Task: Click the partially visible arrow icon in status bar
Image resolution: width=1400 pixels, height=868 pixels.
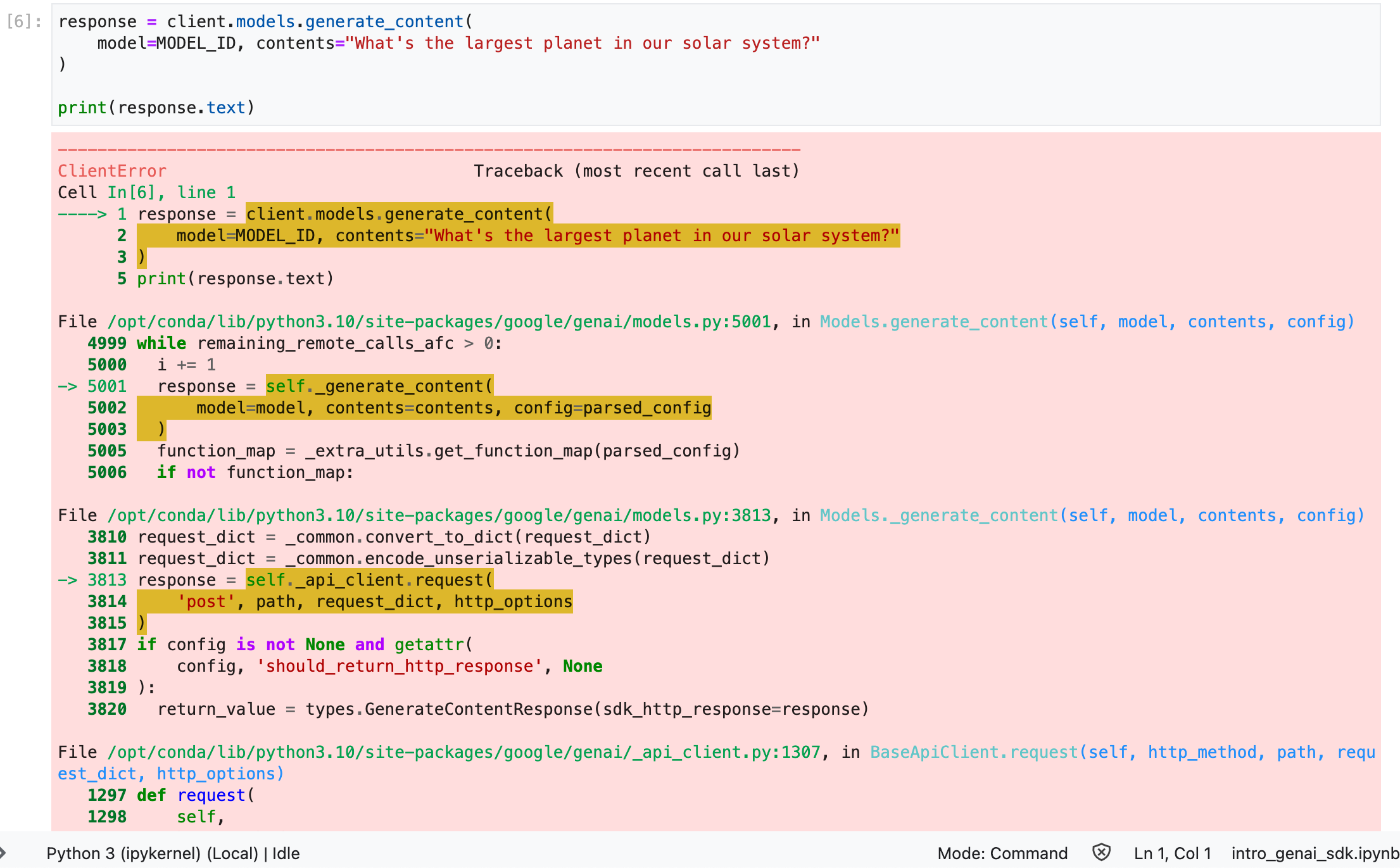Action: [x=3, y=853]
